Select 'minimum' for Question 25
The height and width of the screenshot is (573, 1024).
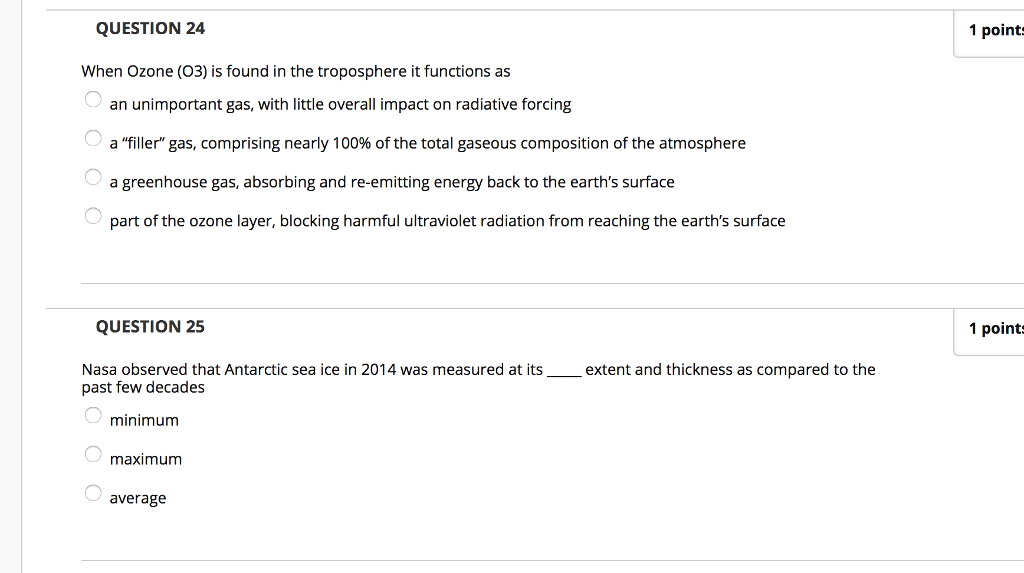[x=93, y=415]
